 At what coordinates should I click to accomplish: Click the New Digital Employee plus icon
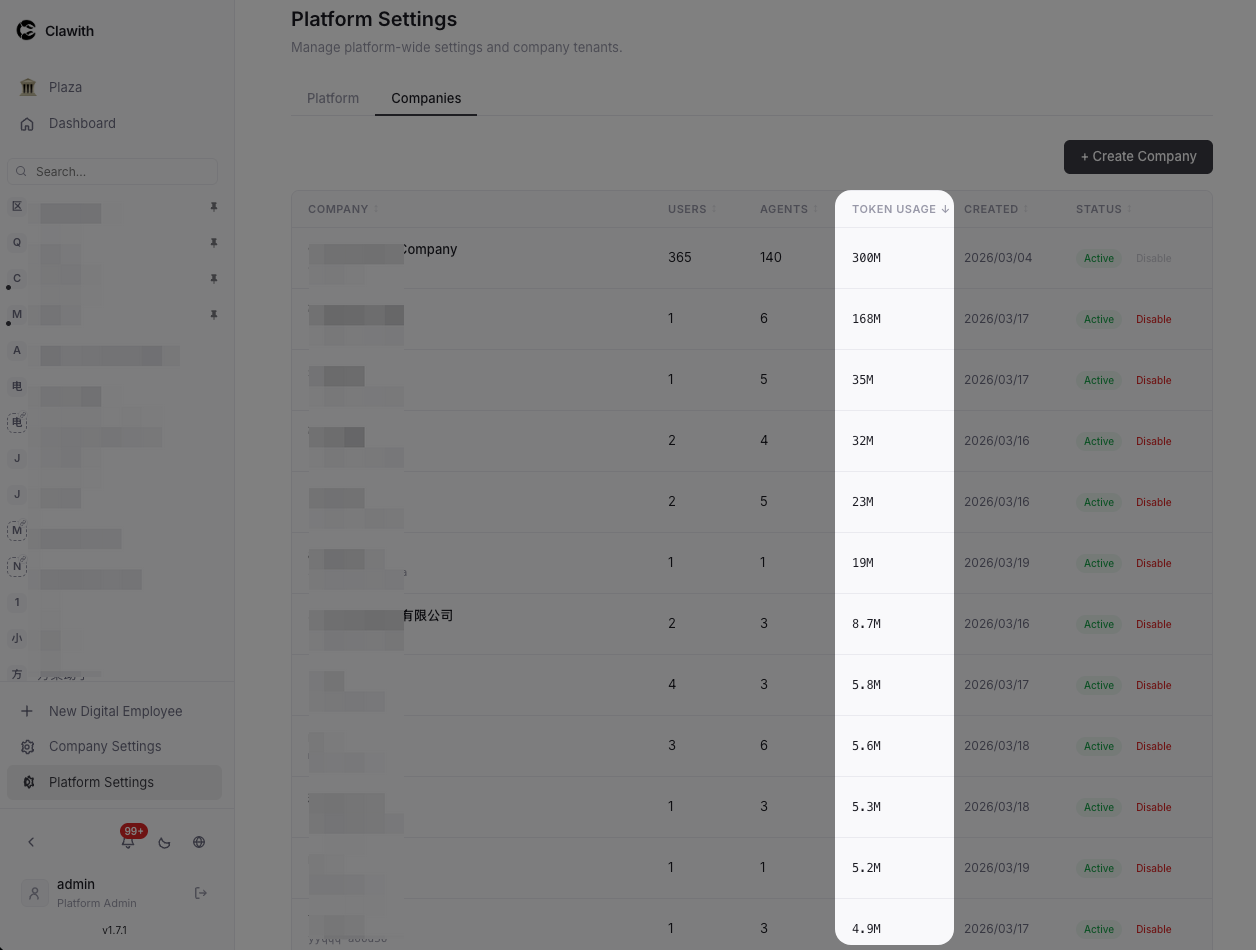point(28,711)
